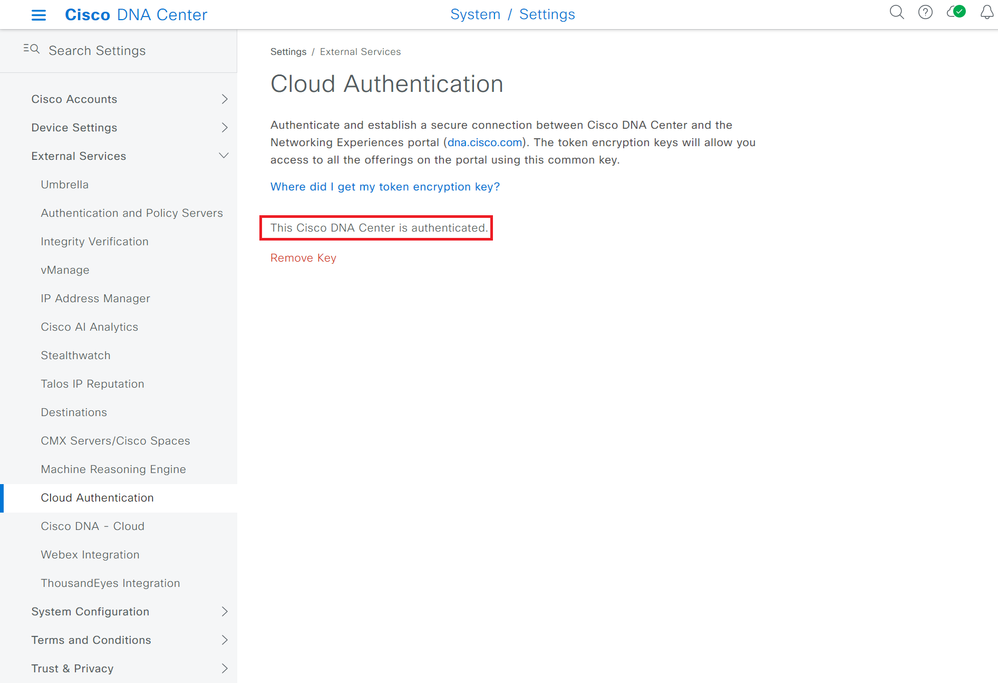
Task: Open CMX Servers/Cisco Spaces settings
Action: tap(115, 440)
